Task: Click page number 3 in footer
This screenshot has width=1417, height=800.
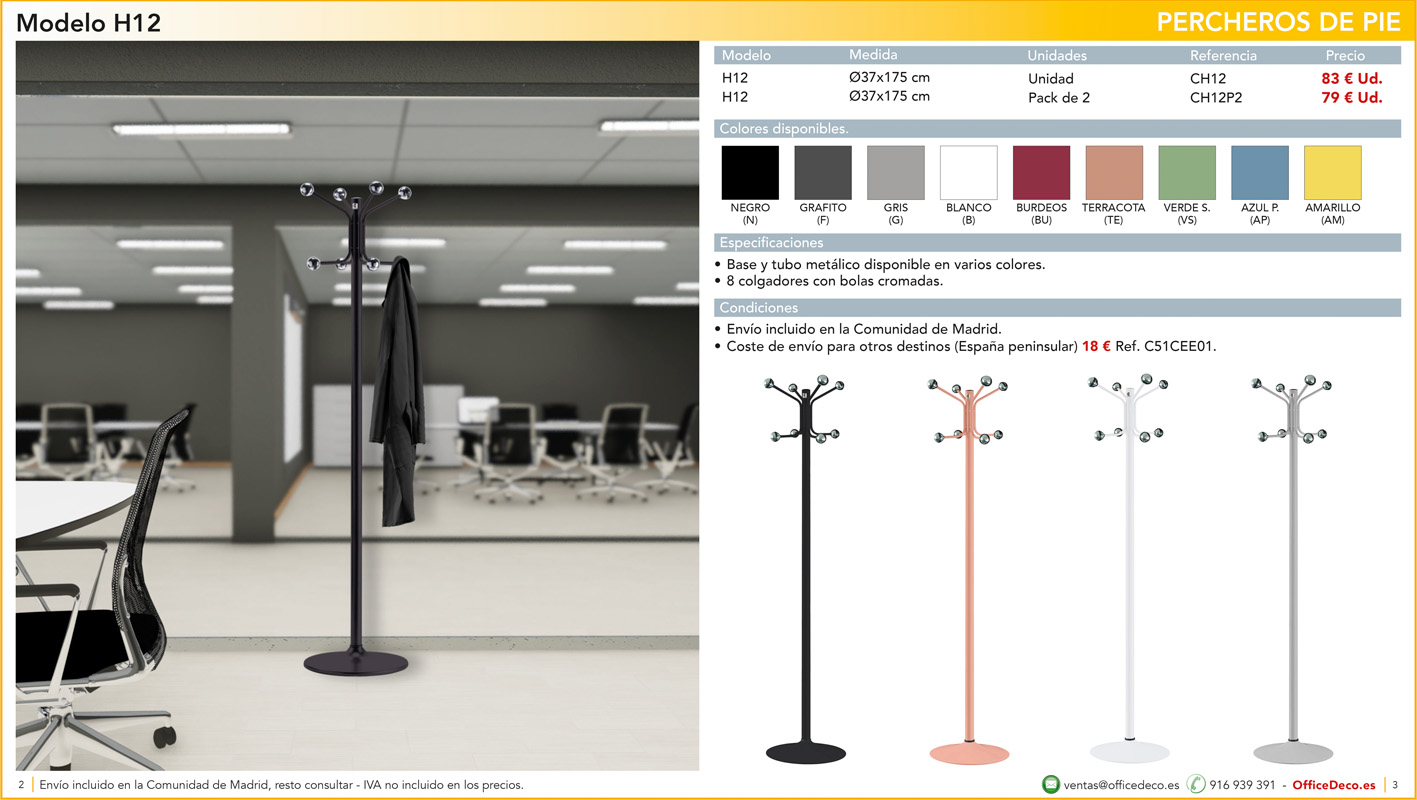Action: coord(1395,785)
